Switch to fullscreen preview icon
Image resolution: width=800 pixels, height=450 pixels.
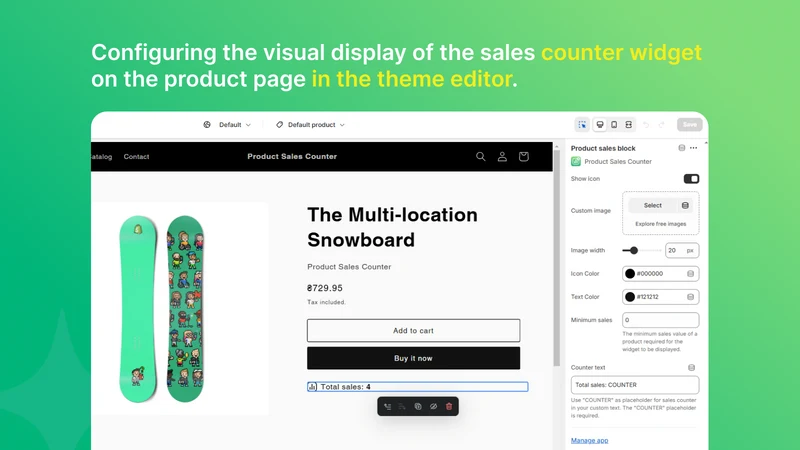click(x=629, y=124)
